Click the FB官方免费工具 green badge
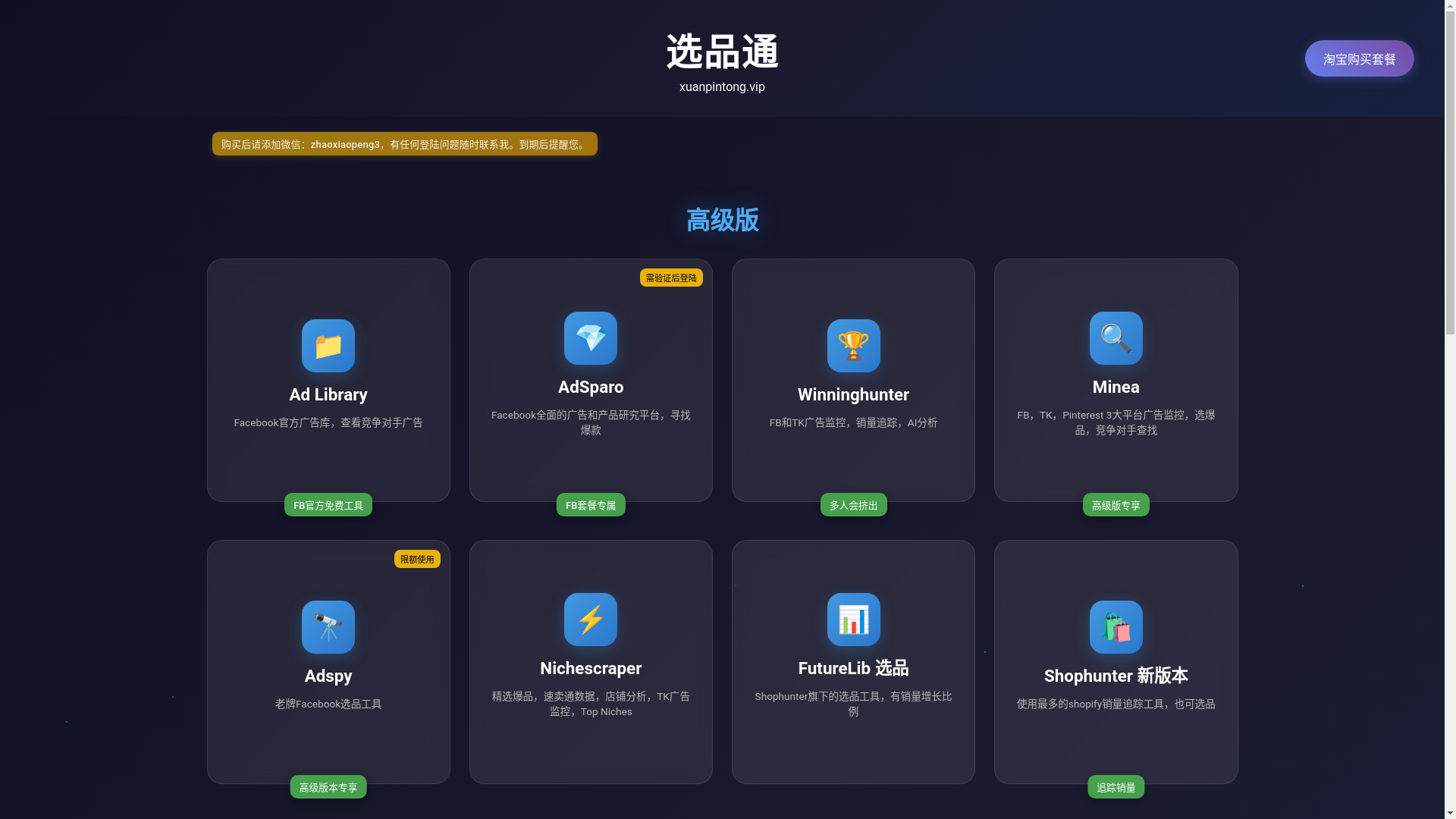 pyautogui.click(x=328, y=505)
